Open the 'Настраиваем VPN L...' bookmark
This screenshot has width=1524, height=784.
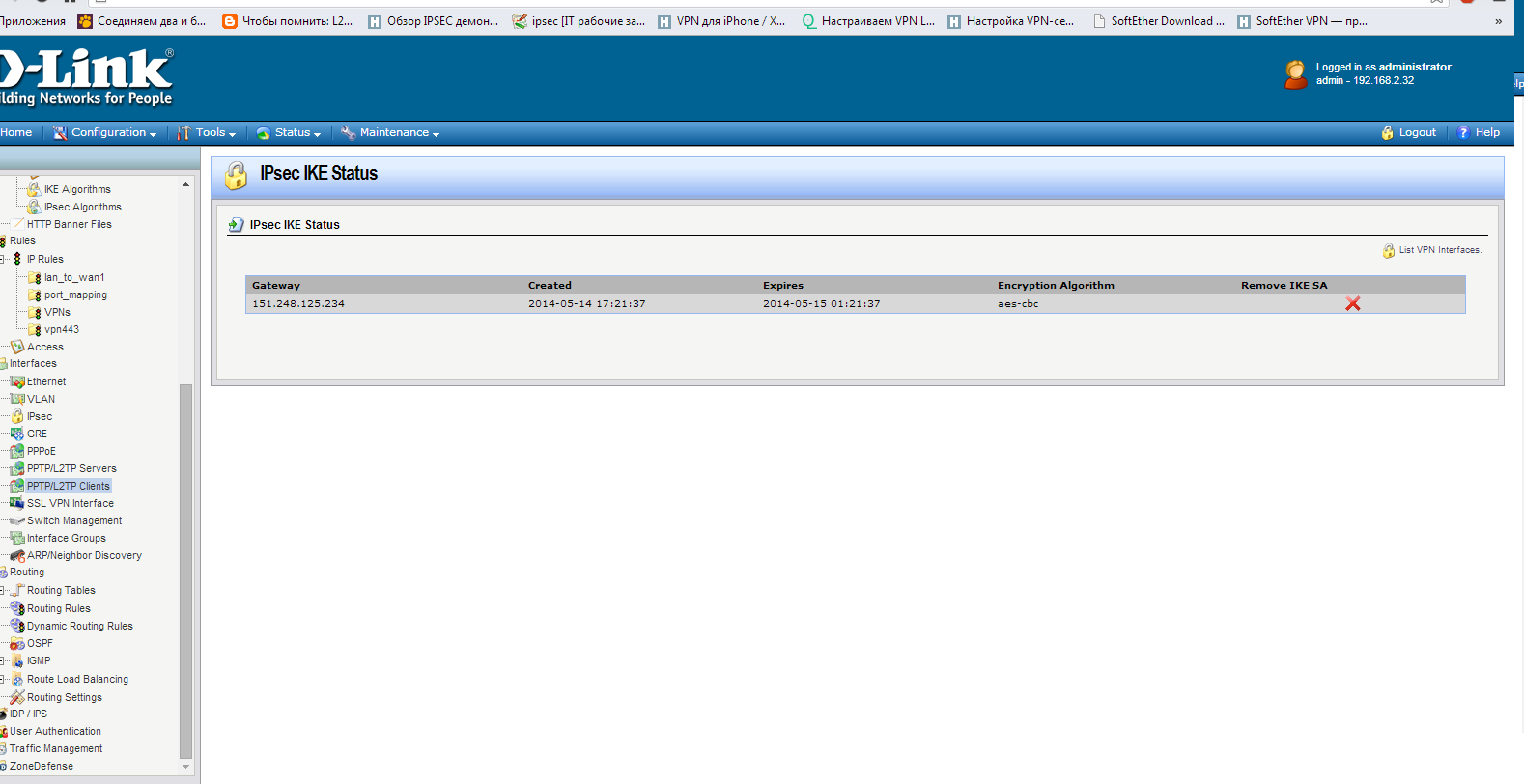(868, 21)
